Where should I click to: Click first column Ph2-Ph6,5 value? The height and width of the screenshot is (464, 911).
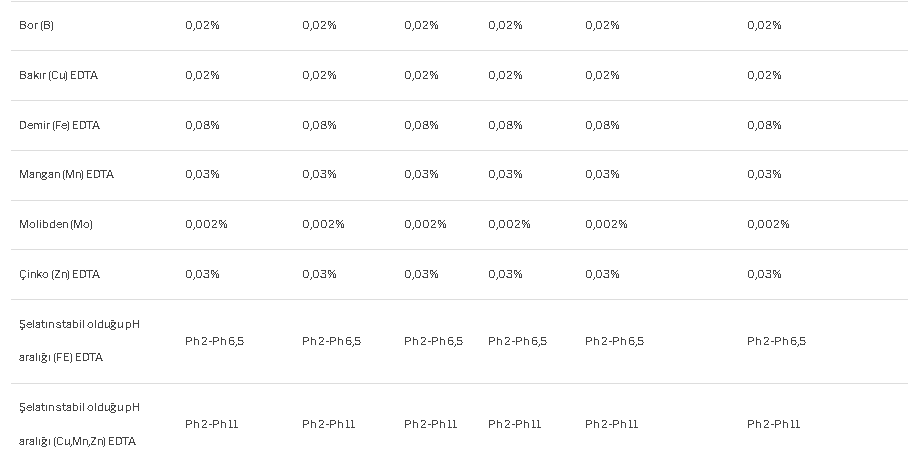pyautogui.click(x=214, y=341)
